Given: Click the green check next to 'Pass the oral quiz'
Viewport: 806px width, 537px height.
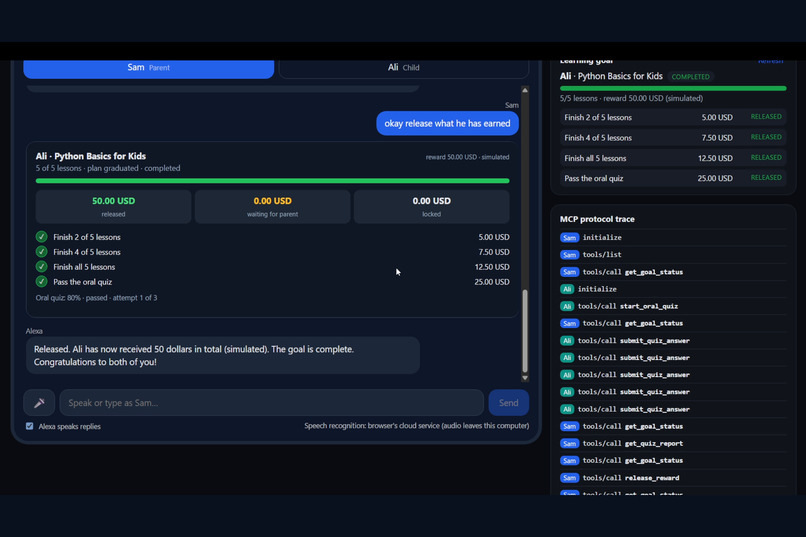Looking at the screenshot, I should click(x=42, y=282).
